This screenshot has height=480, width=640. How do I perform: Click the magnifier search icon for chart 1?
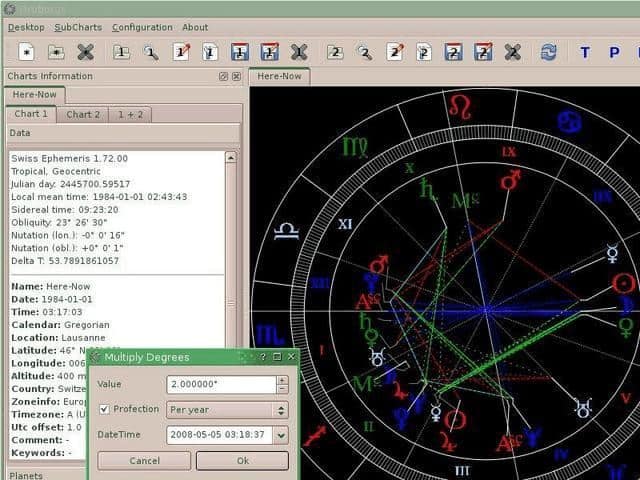tap(151, 52)
